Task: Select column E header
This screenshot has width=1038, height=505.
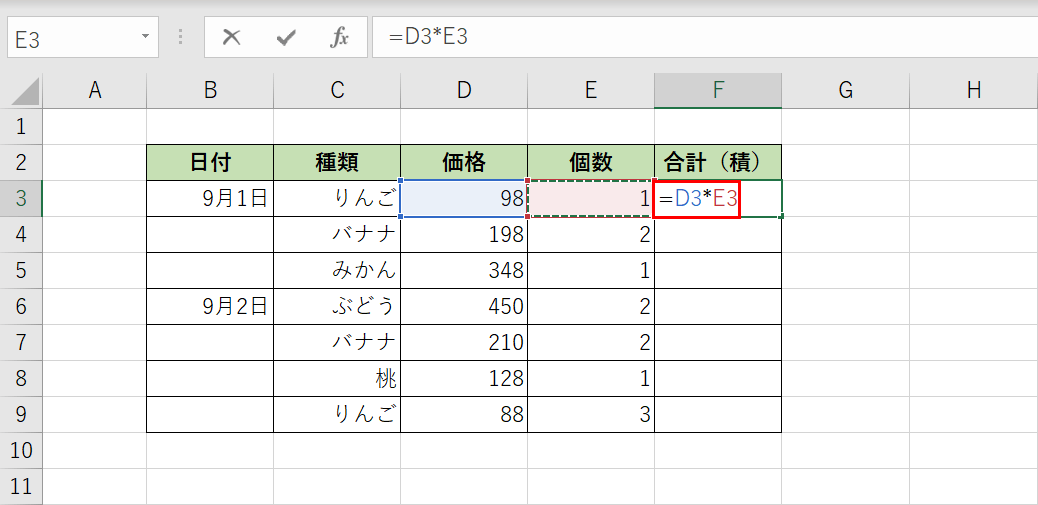Action: click(591, 91)
